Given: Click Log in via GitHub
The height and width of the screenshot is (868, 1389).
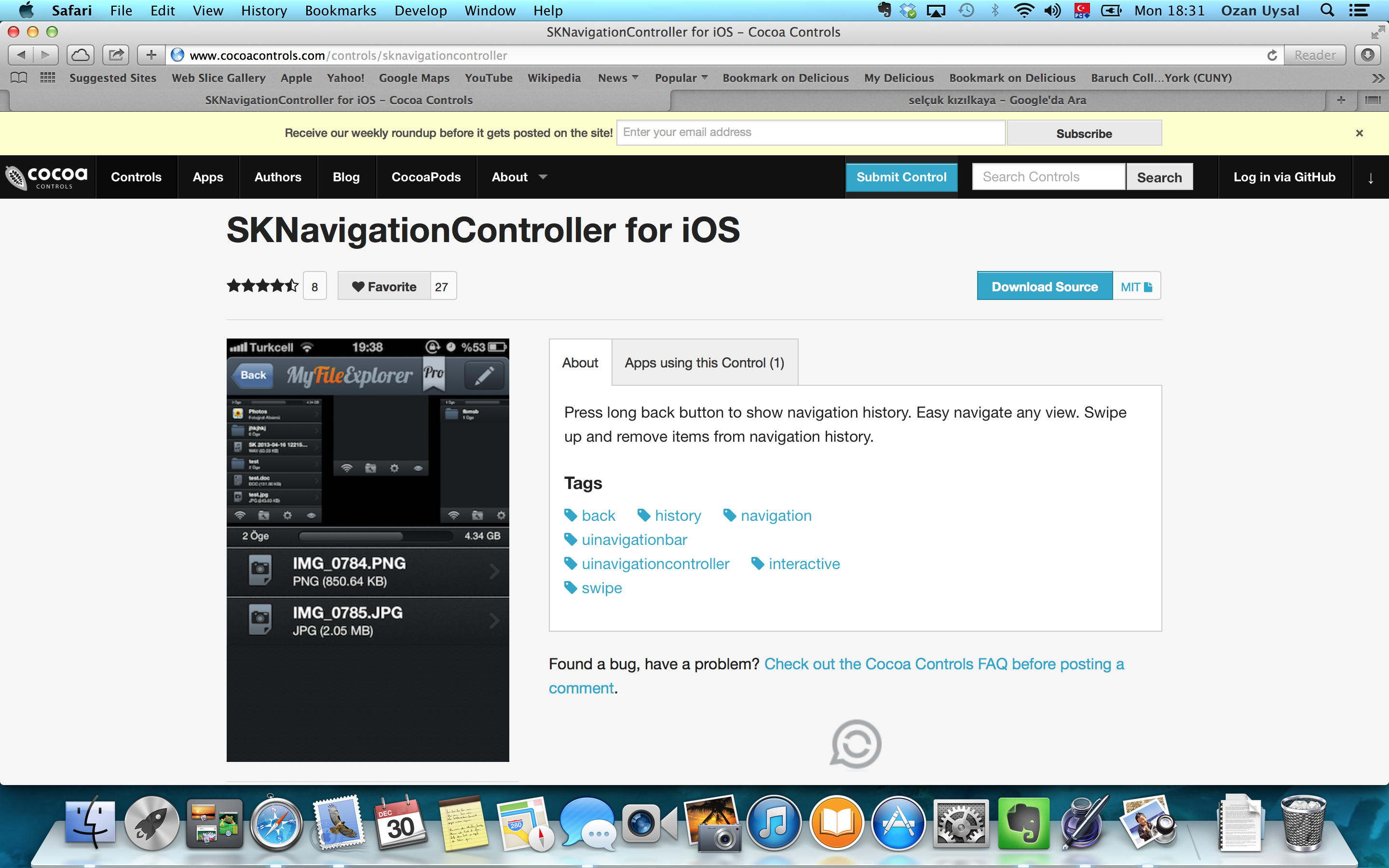Looking at the screenshot, I should (1284, 177).
